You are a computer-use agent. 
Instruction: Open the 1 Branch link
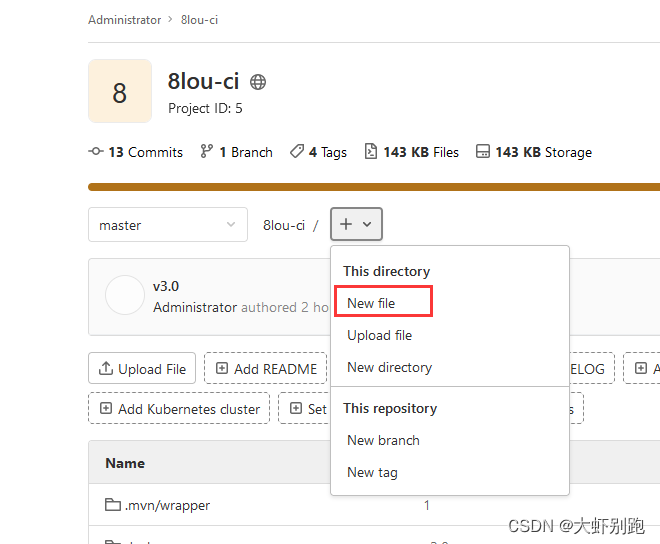[237, 152]
